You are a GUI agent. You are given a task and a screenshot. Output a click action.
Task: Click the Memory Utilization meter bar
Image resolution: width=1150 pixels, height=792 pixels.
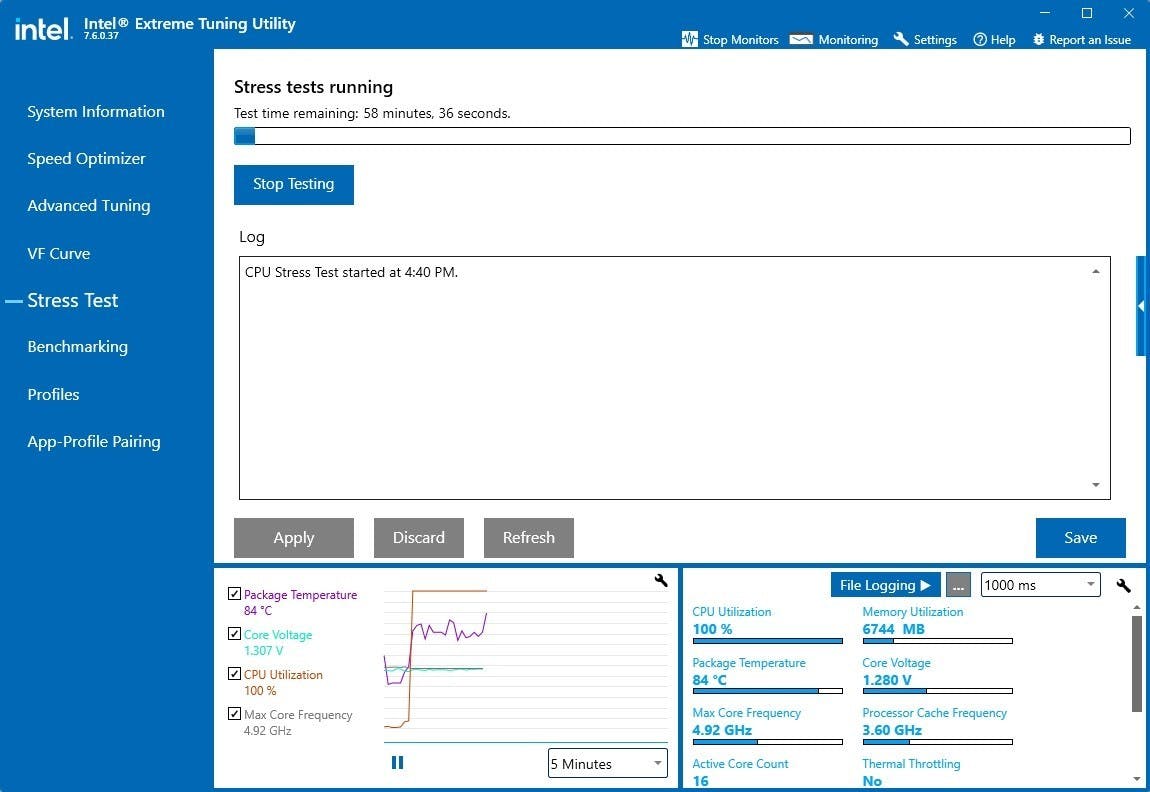(937, 641)
